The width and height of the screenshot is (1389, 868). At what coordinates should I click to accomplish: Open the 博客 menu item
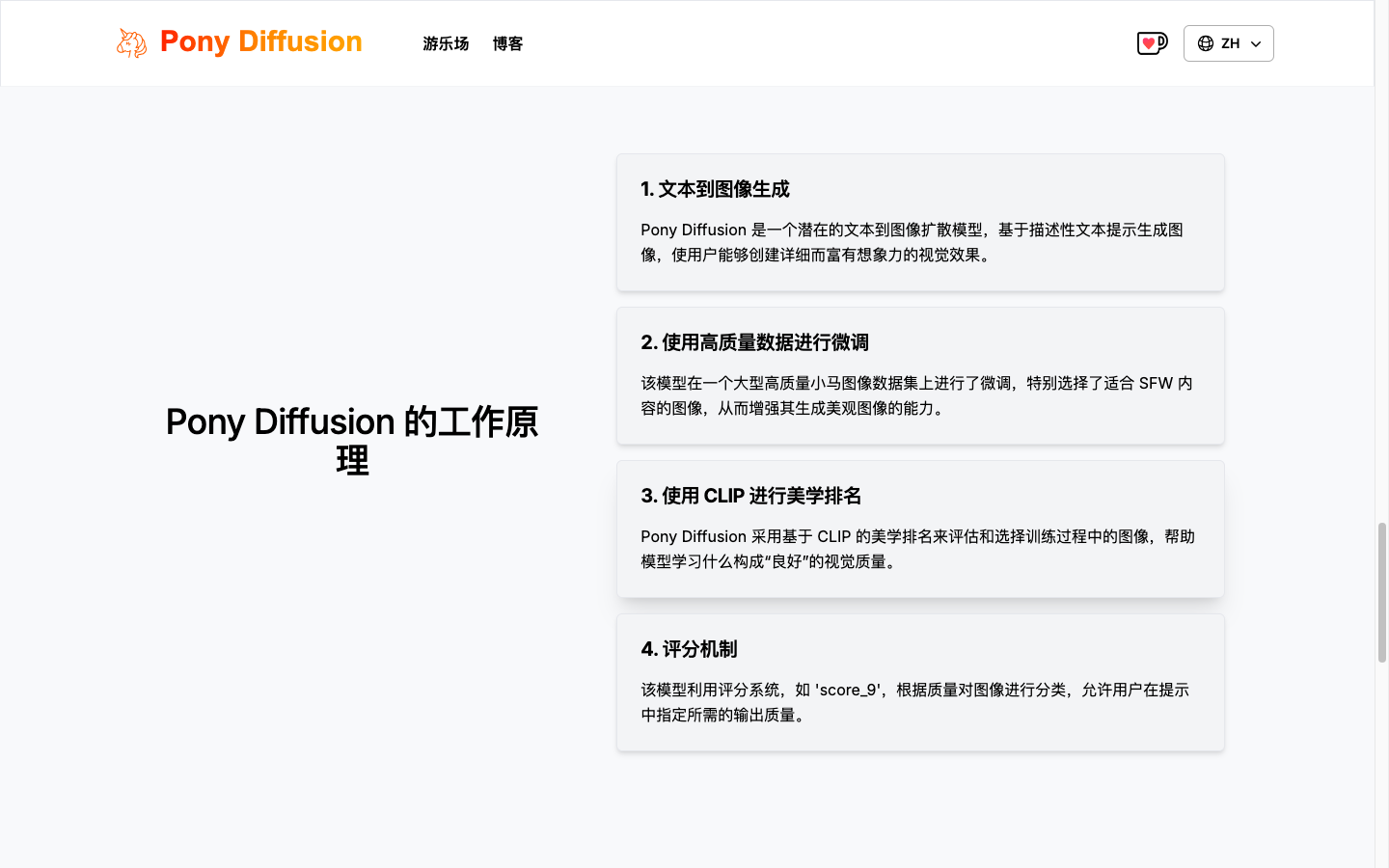[507, 43]
